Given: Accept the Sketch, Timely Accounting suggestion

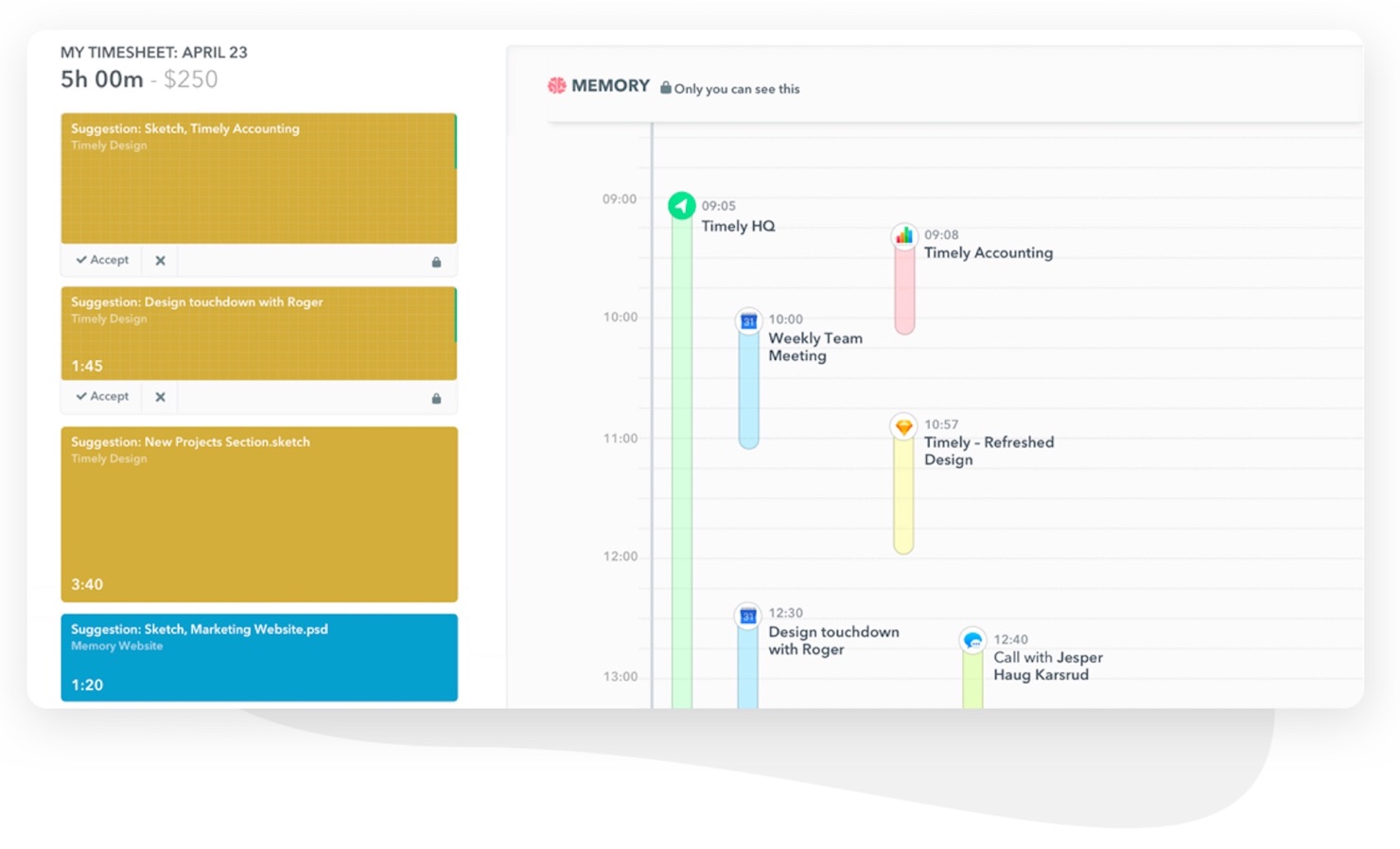Looking at the screenshot, I should pos(100,260).
